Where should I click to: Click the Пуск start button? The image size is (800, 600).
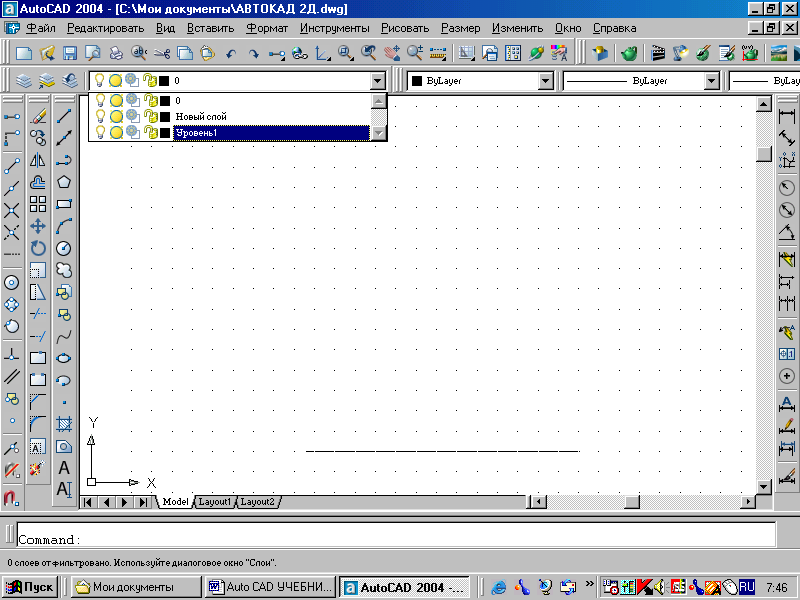(x=30, y=587)
